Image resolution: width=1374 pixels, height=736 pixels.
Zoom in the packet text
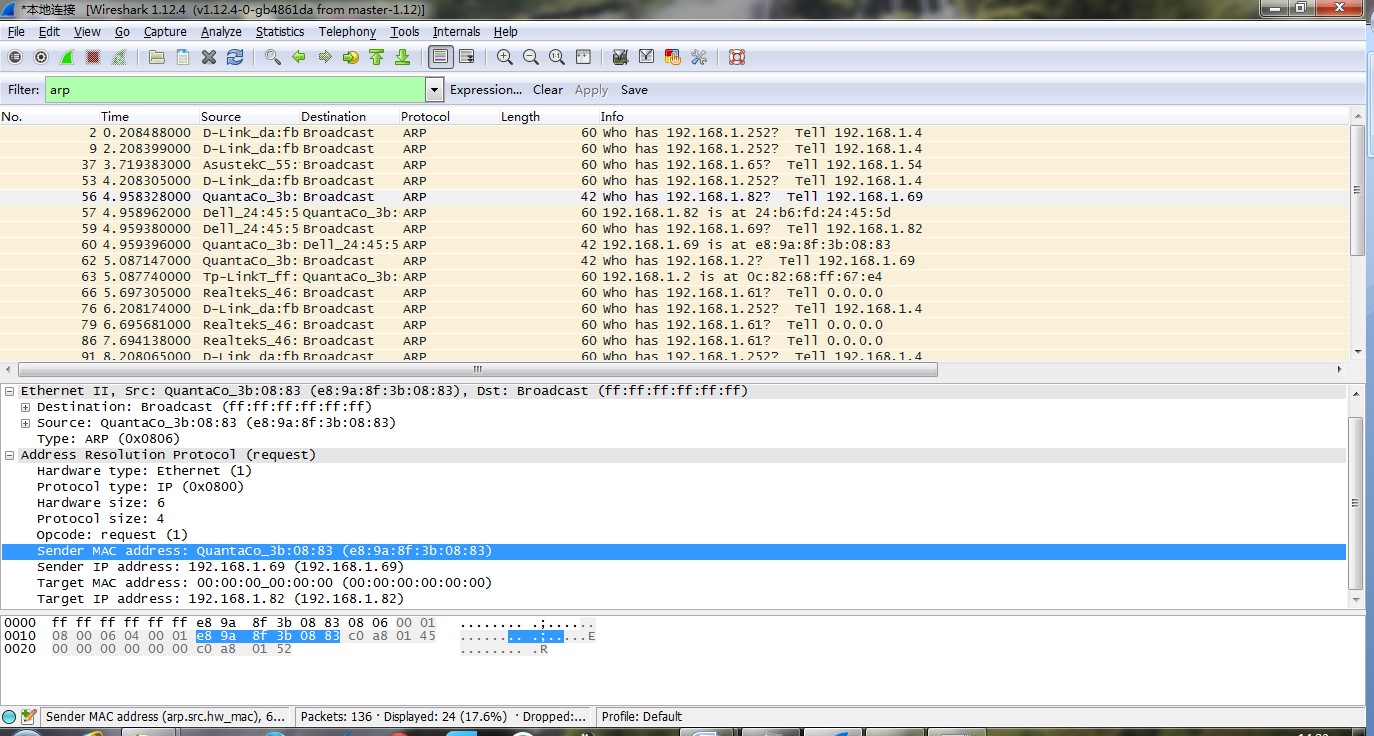pos(505,57)
